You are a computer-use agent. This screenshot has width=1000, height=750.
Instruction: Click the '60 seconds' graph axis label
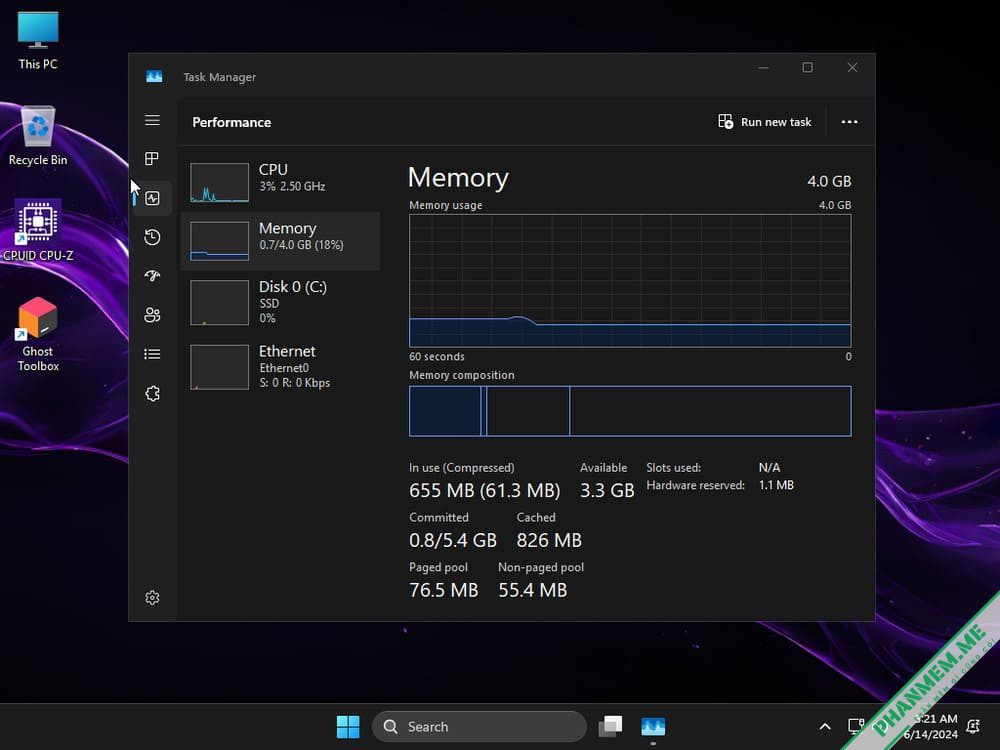point(437,357)
